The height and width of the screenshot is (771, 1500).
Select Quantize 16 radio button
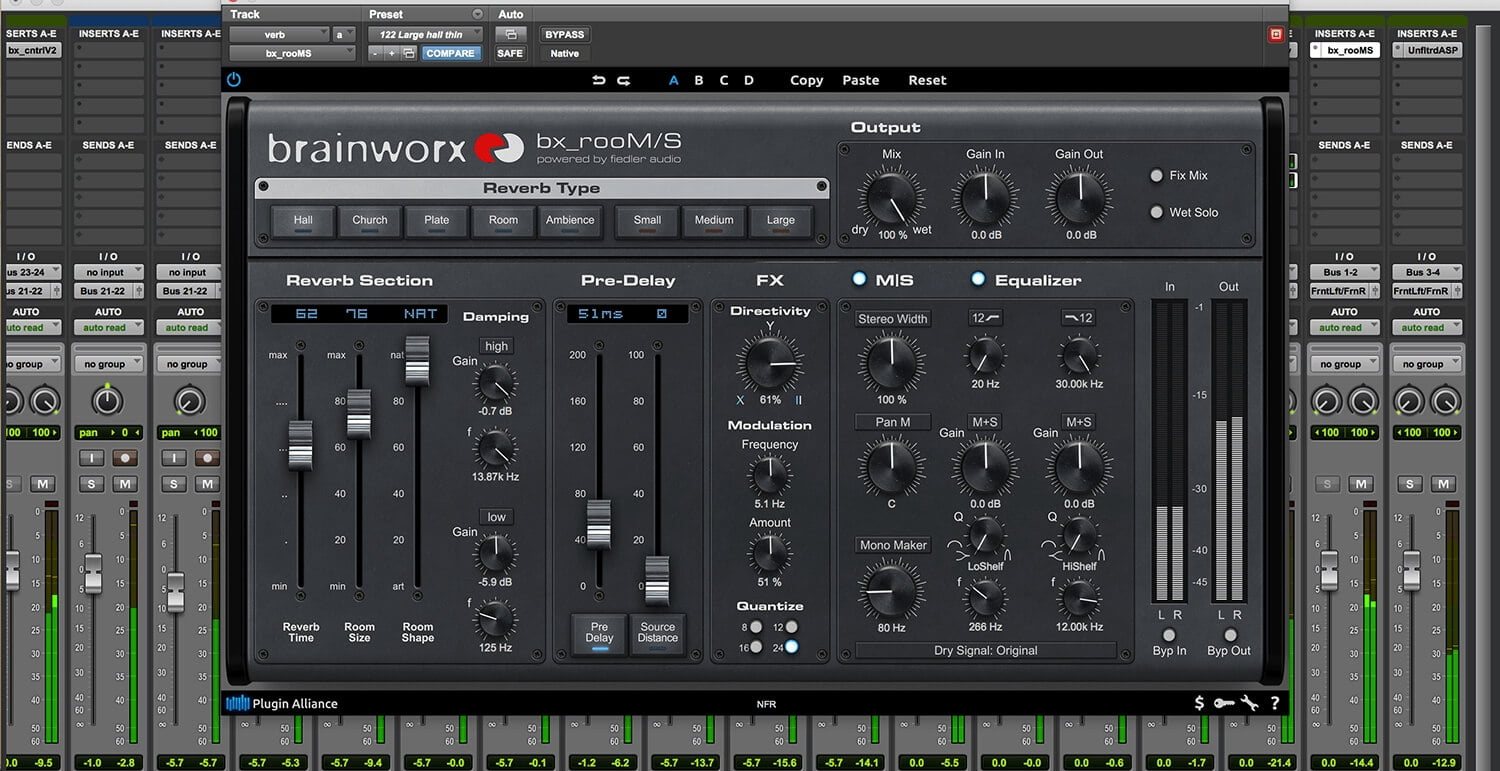[756, 647]
